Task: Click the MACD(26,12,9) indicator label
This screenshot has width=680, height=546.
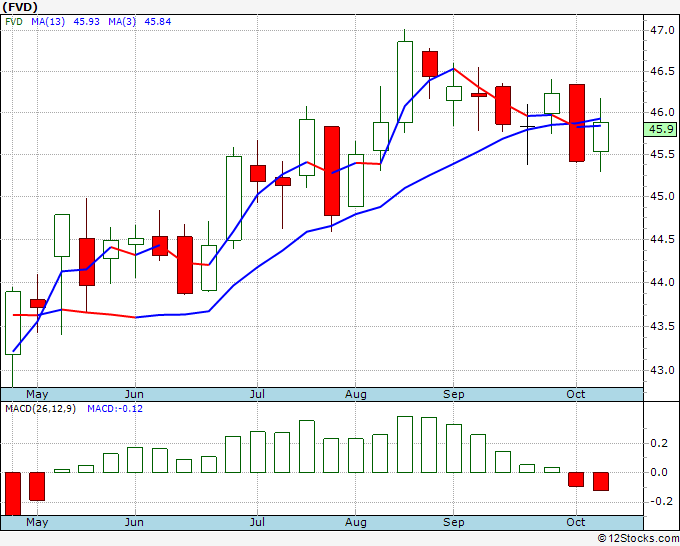Action: [x=40, y=409]
